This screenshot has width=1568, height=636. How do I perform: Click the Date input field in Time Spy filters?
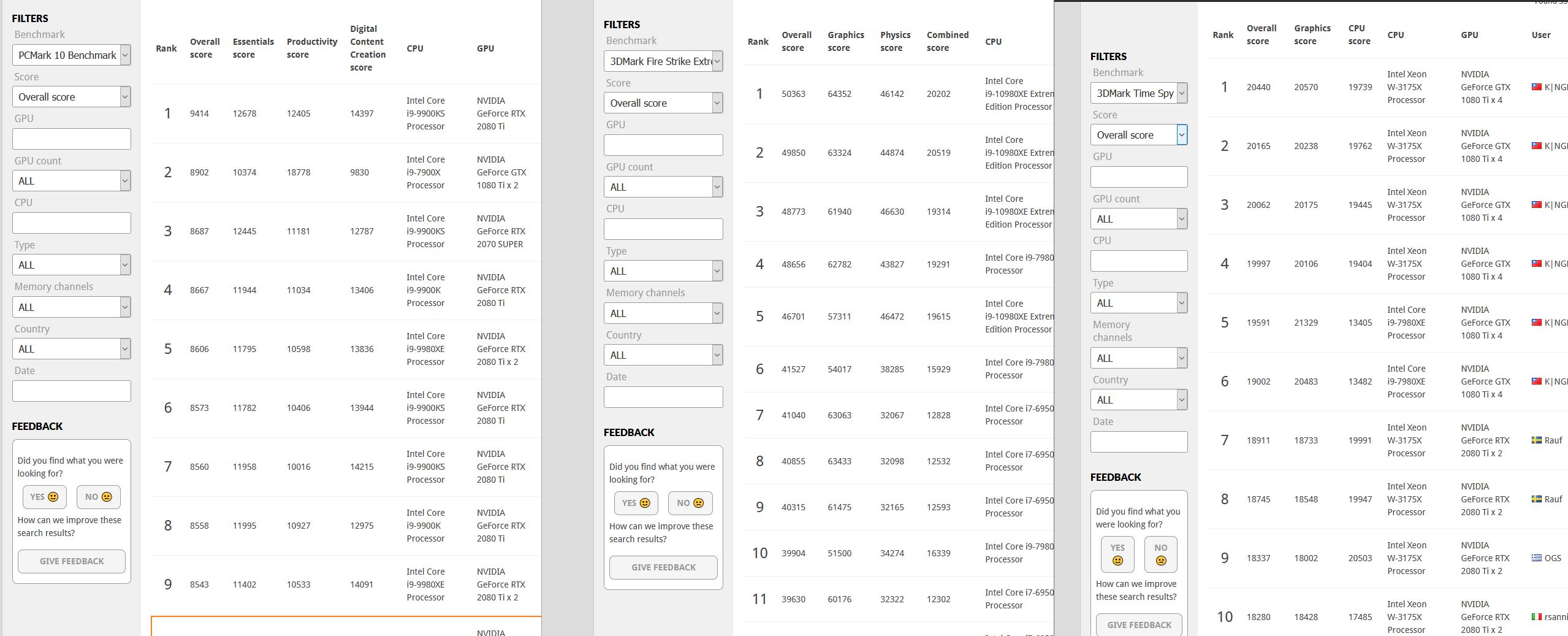click(1139, 442)
